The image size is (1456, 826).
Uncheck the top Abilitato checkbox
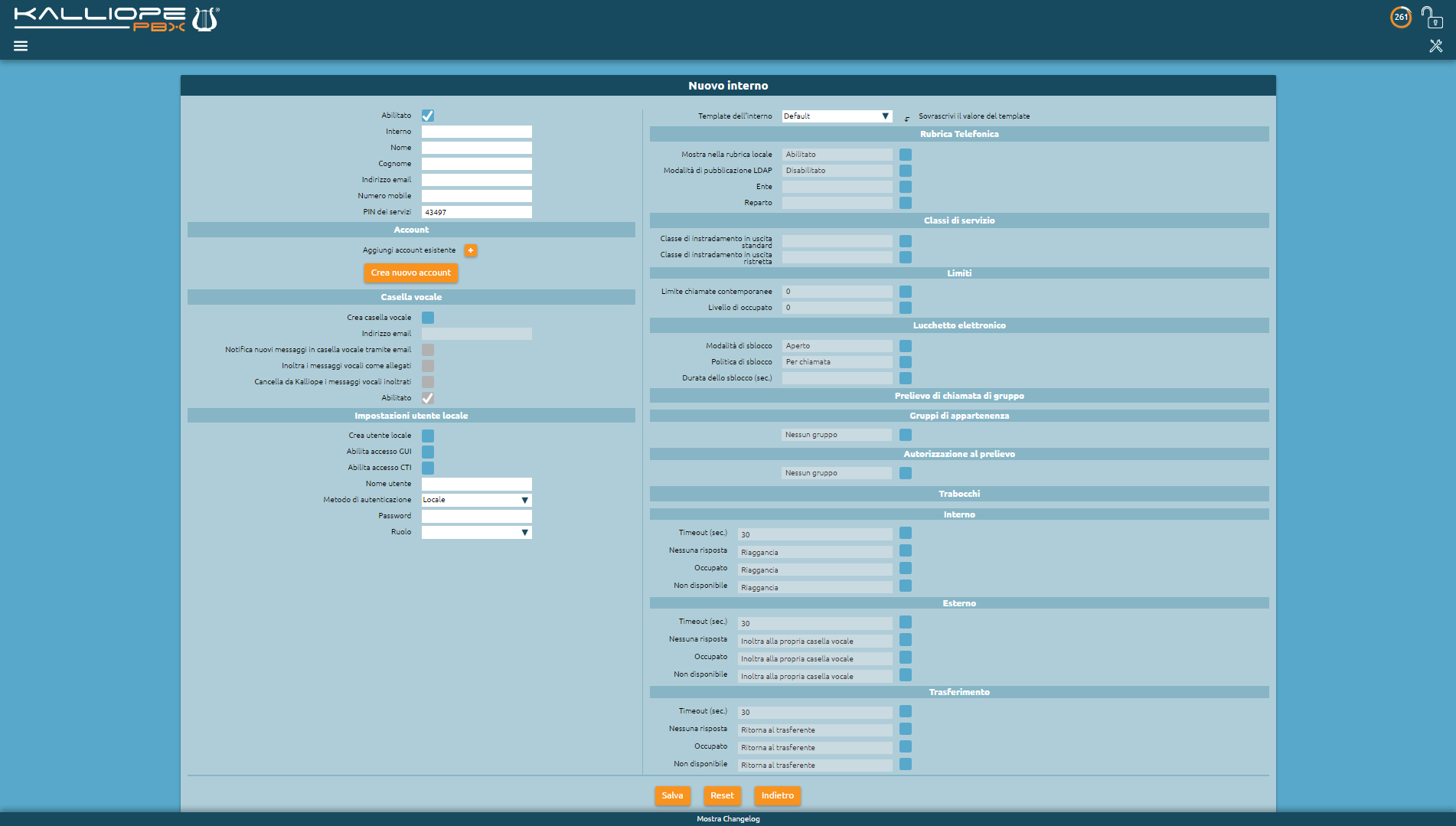[x=428, y=116]
